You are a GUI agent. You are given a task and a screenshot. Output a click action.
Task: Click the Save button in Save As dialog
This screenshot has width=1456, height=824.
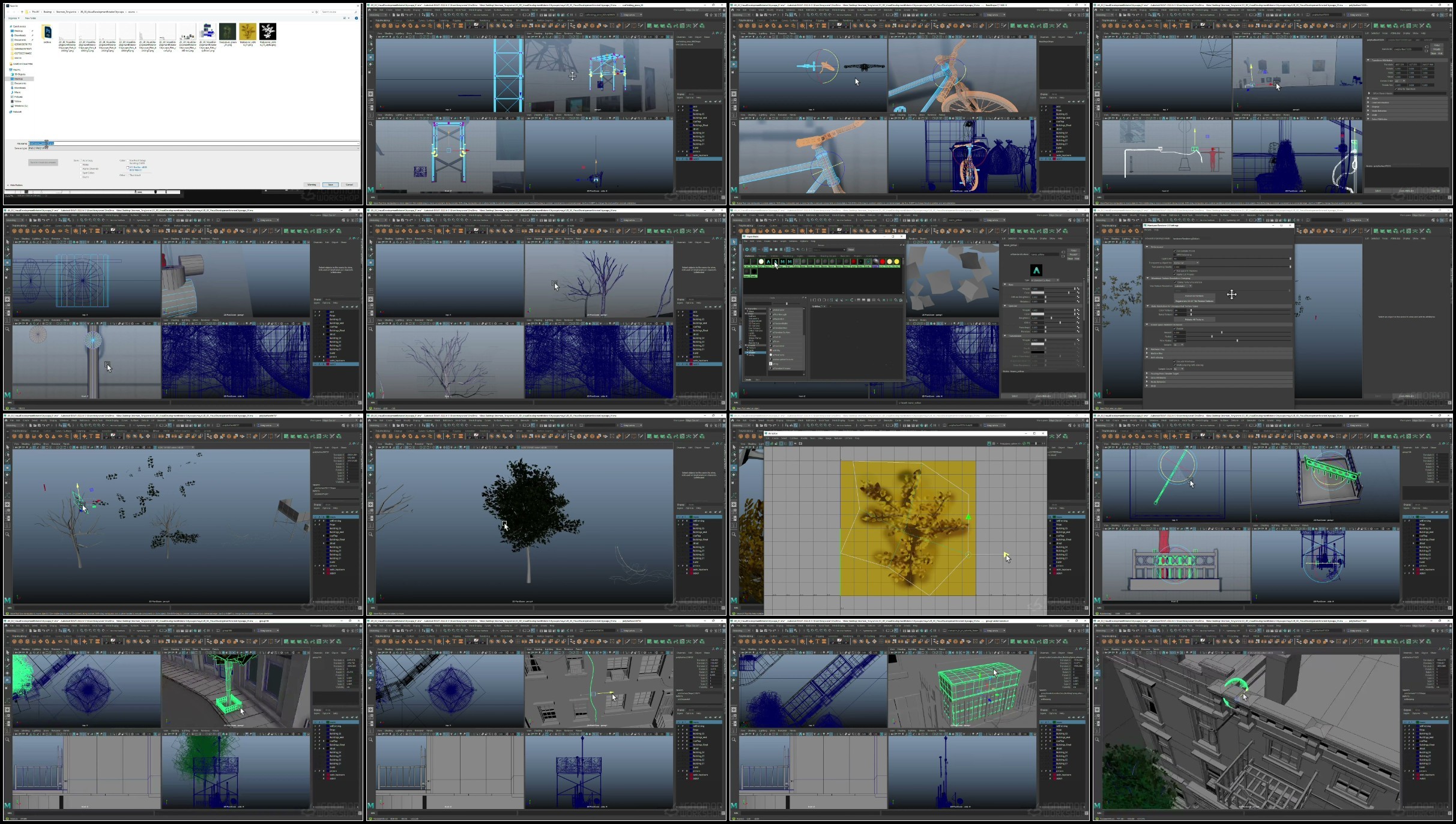pos(330,184)
